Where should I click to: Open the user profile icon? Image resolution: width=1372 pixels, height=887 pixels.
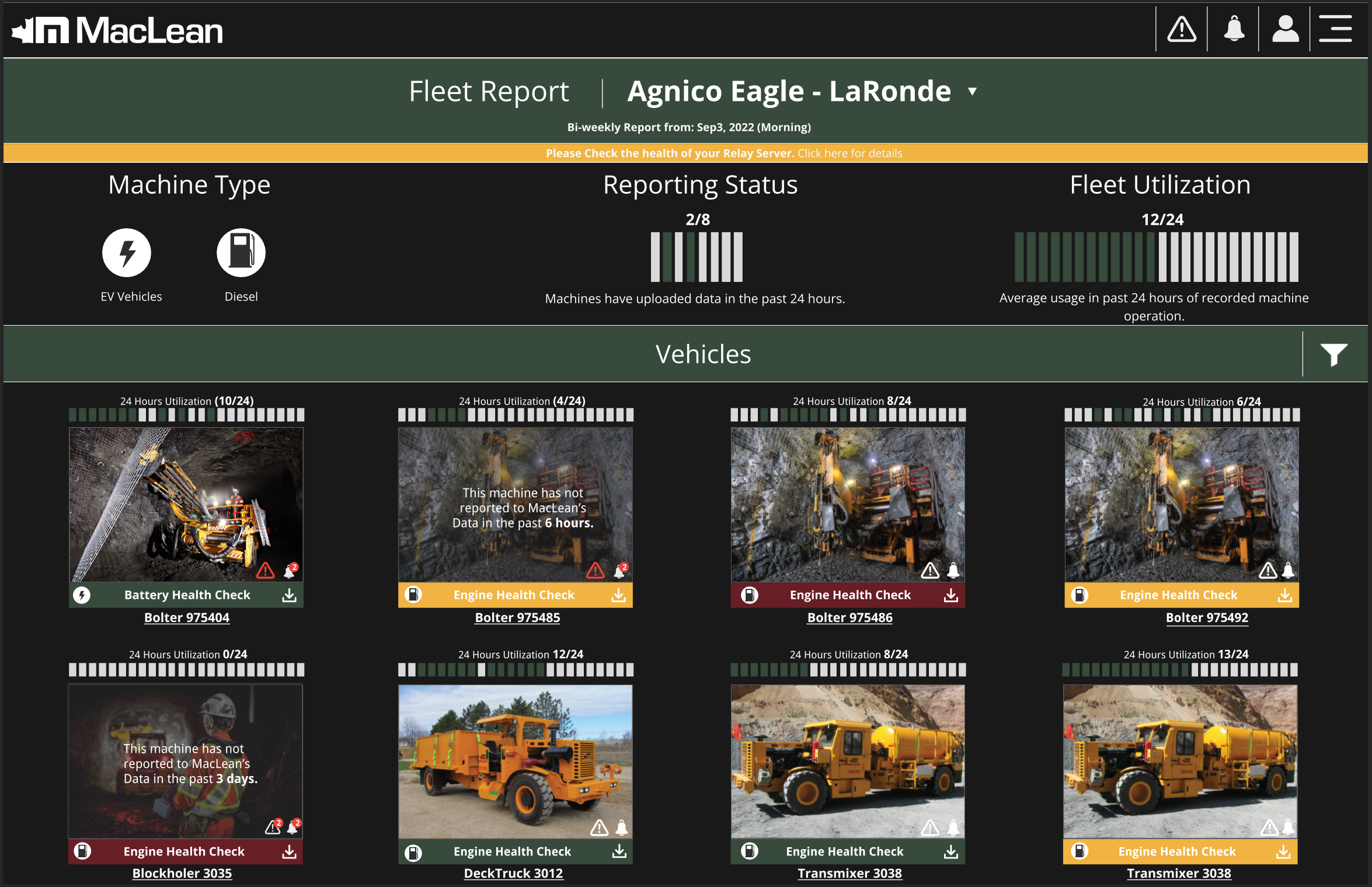tap(1285, 29)
